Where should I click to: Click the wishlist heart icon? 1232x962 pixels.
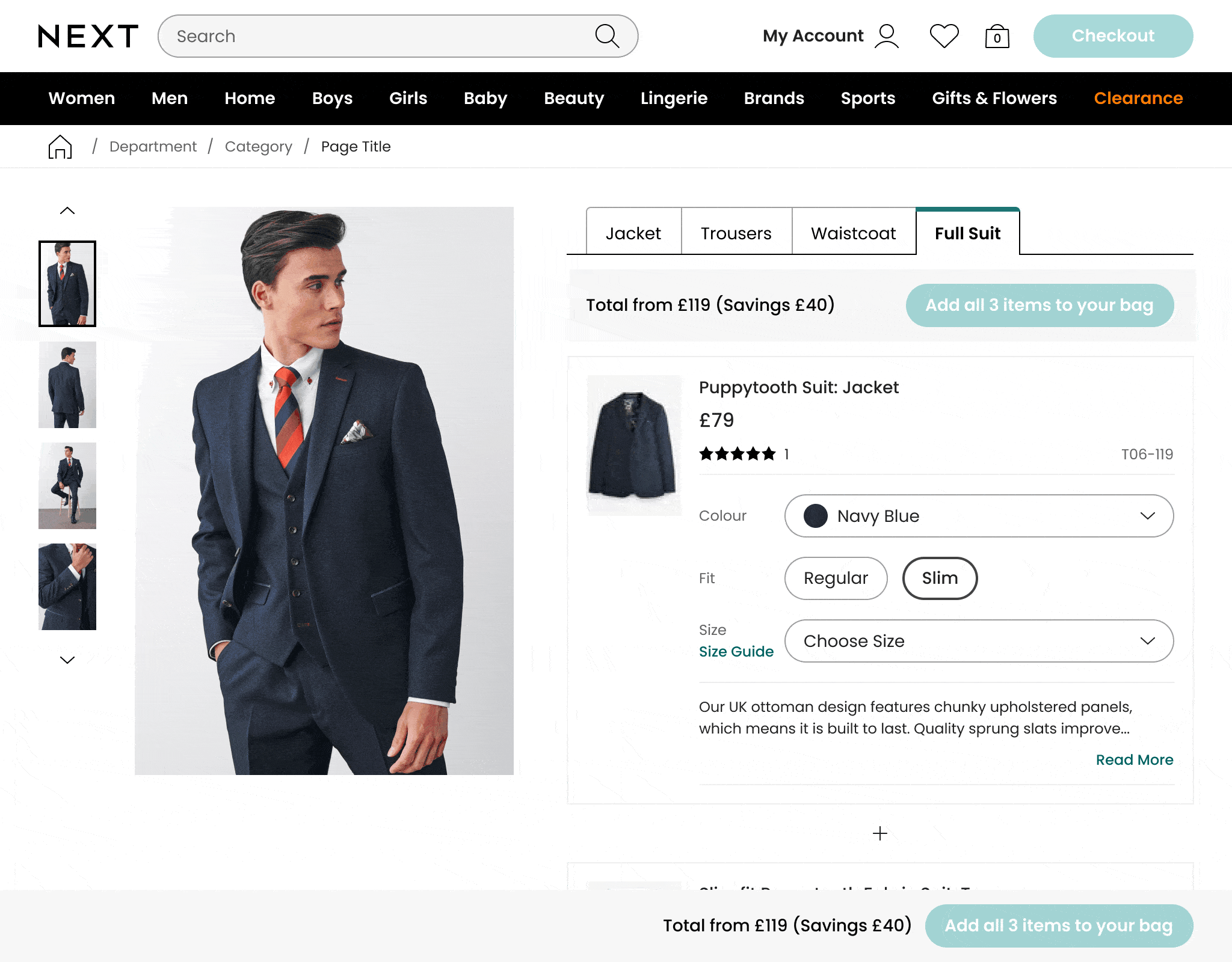pyautogui.click(x=944, y=36)
